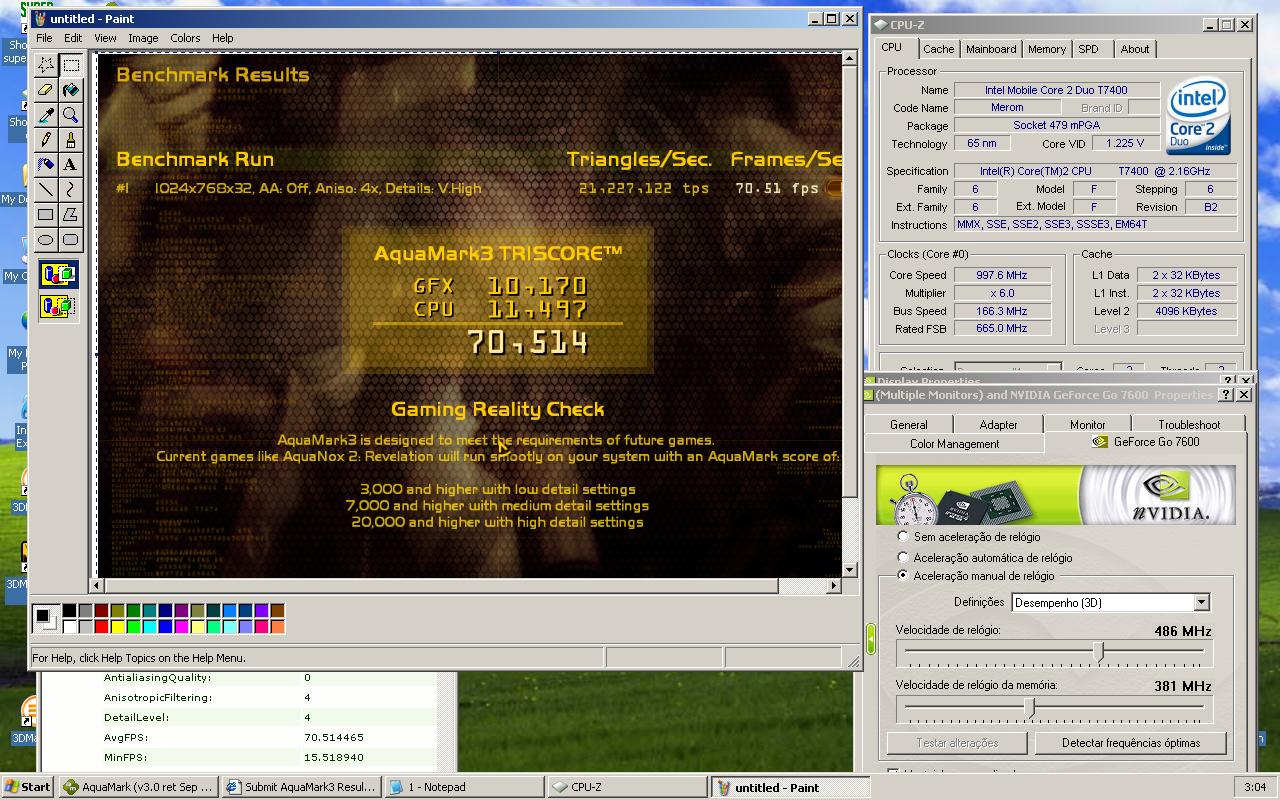Viewport: 1280px width, 800px height.
Task: Switch to CPU-Z Memory tab
Action: click(x=1046, y=49)
